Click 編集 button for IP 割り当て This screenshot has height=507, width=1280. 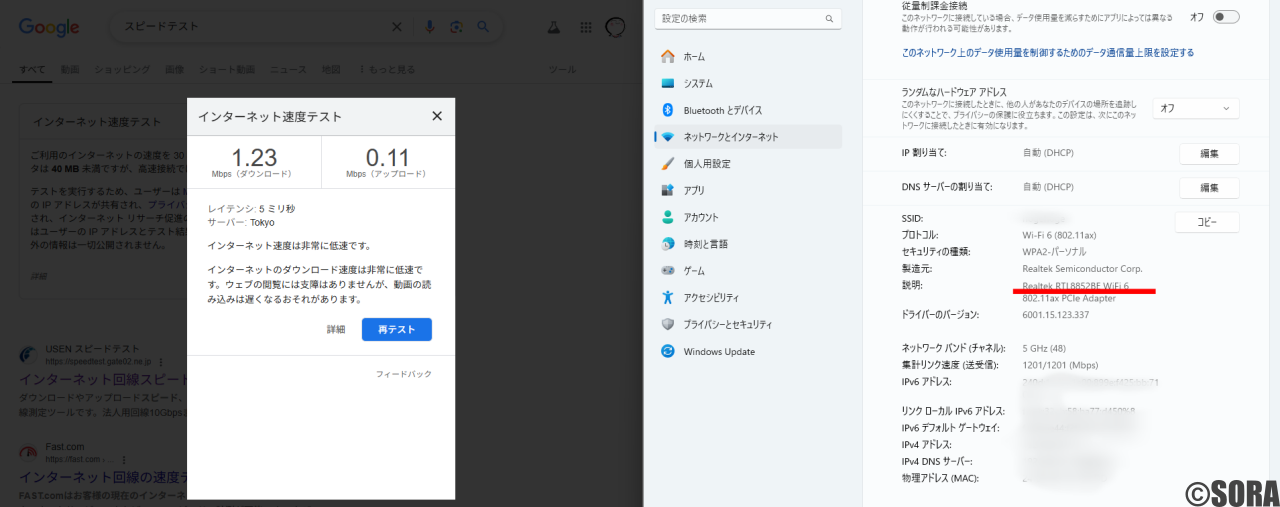(x=1209, y=153)
